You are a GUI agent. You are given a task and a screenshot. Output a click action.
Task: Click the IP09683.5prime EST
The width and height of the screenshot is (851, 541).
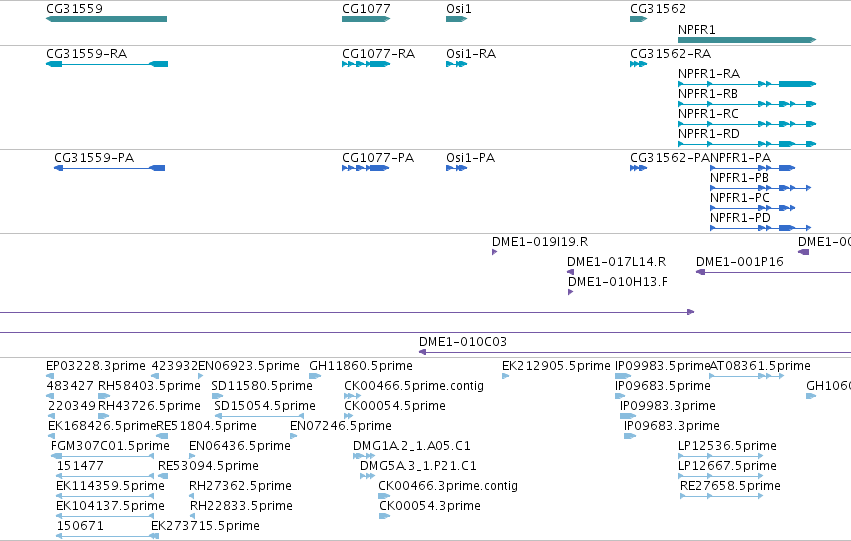click(620, 396)
